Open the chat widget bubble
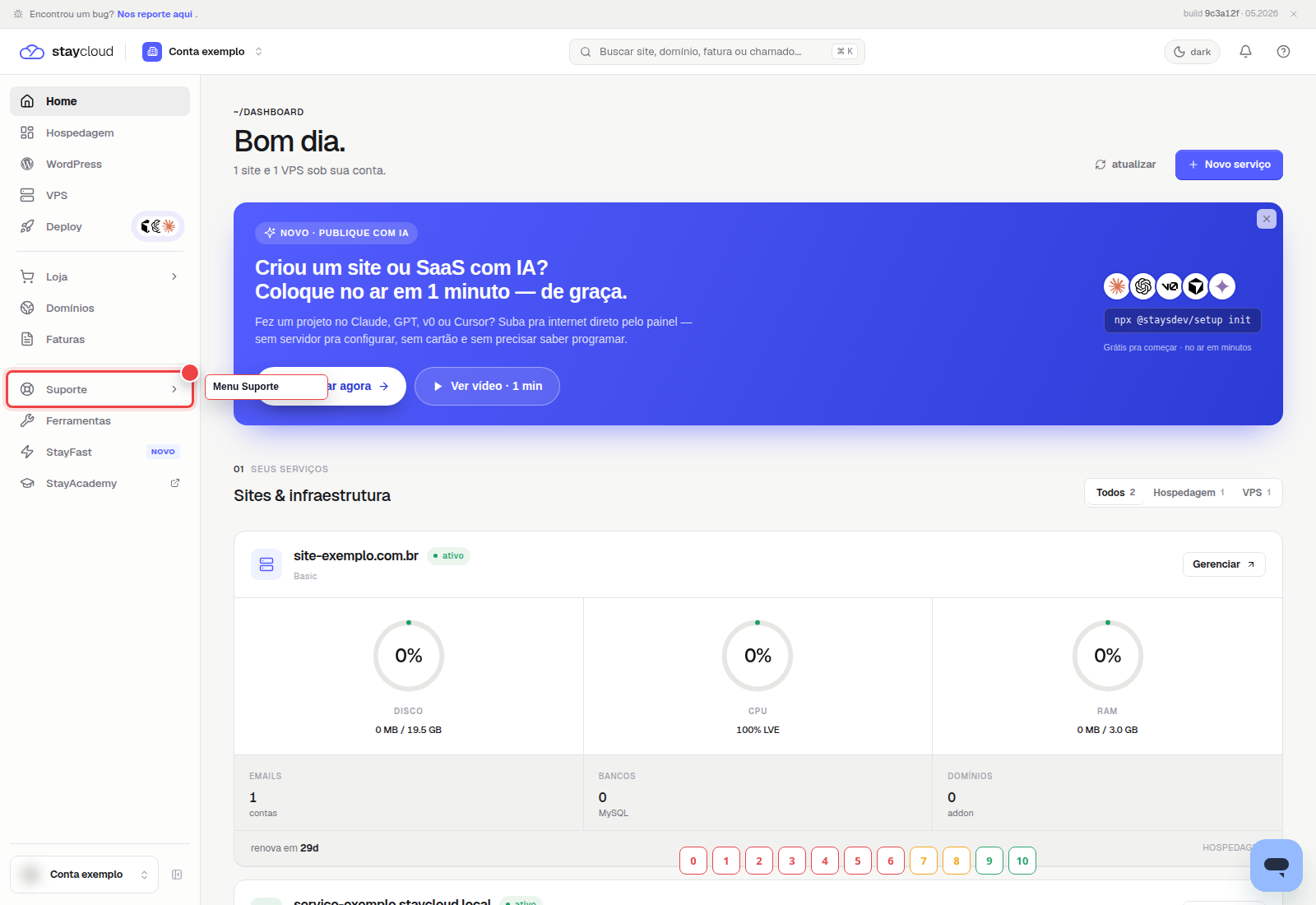The height and width of the screenshot is (905, 1316). click(x=1277, y=866)
